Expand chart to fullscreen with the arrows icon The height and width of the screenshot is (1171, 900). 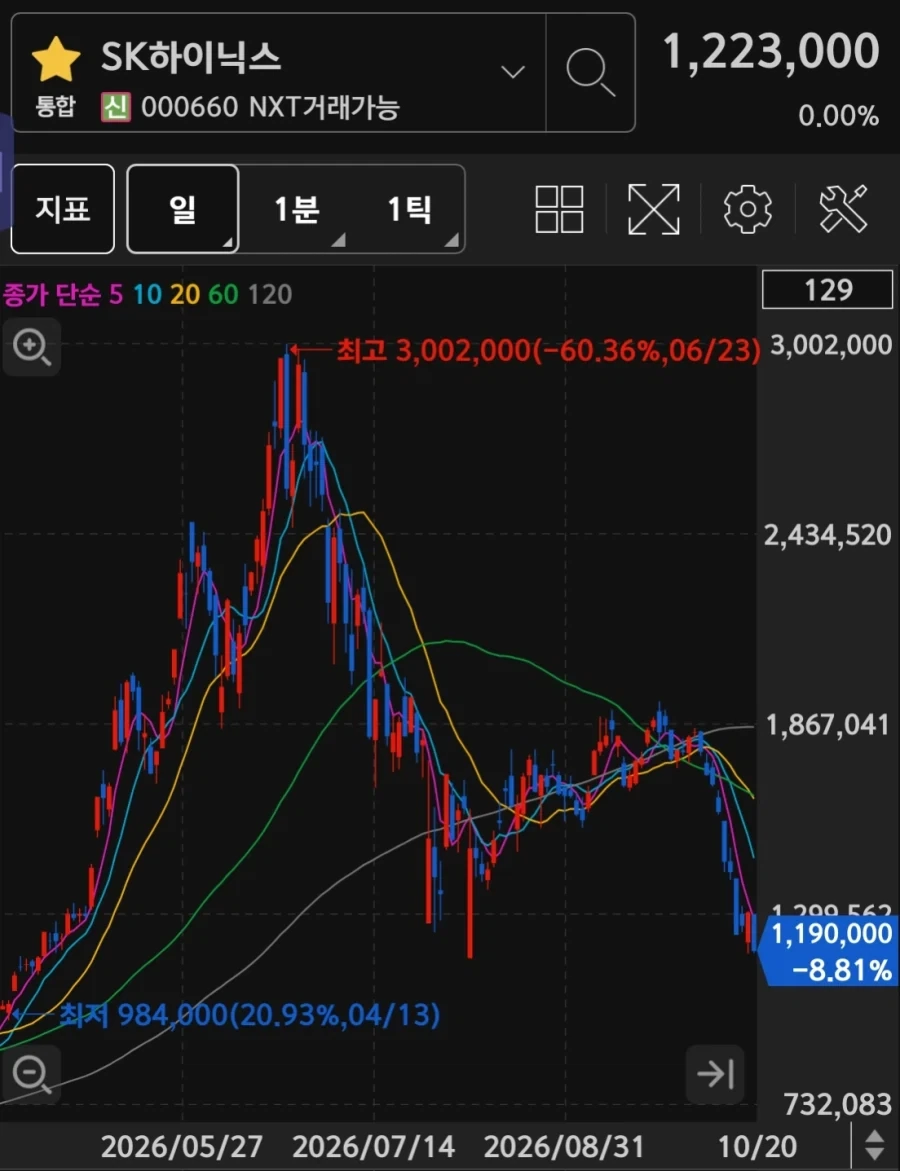[x=654, y=209]
